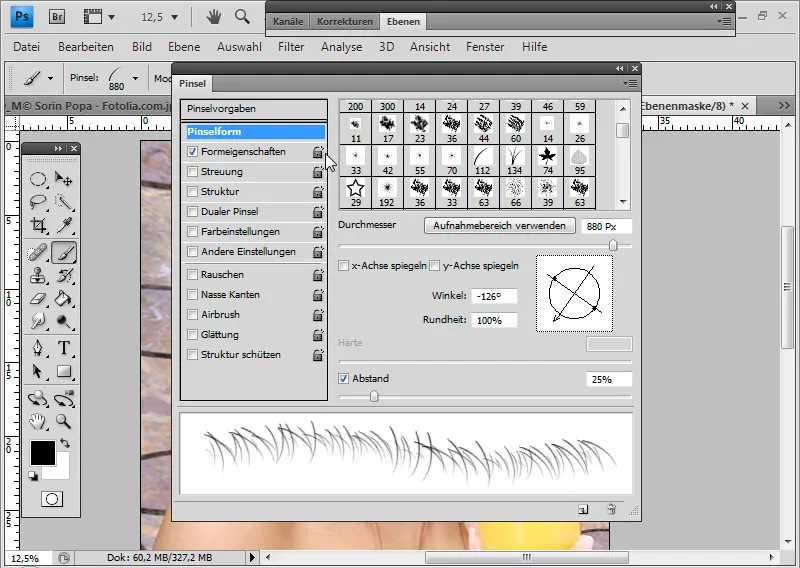Swap foreground and background colors
The image size is (800, 568).
click(x=65, y=442)
